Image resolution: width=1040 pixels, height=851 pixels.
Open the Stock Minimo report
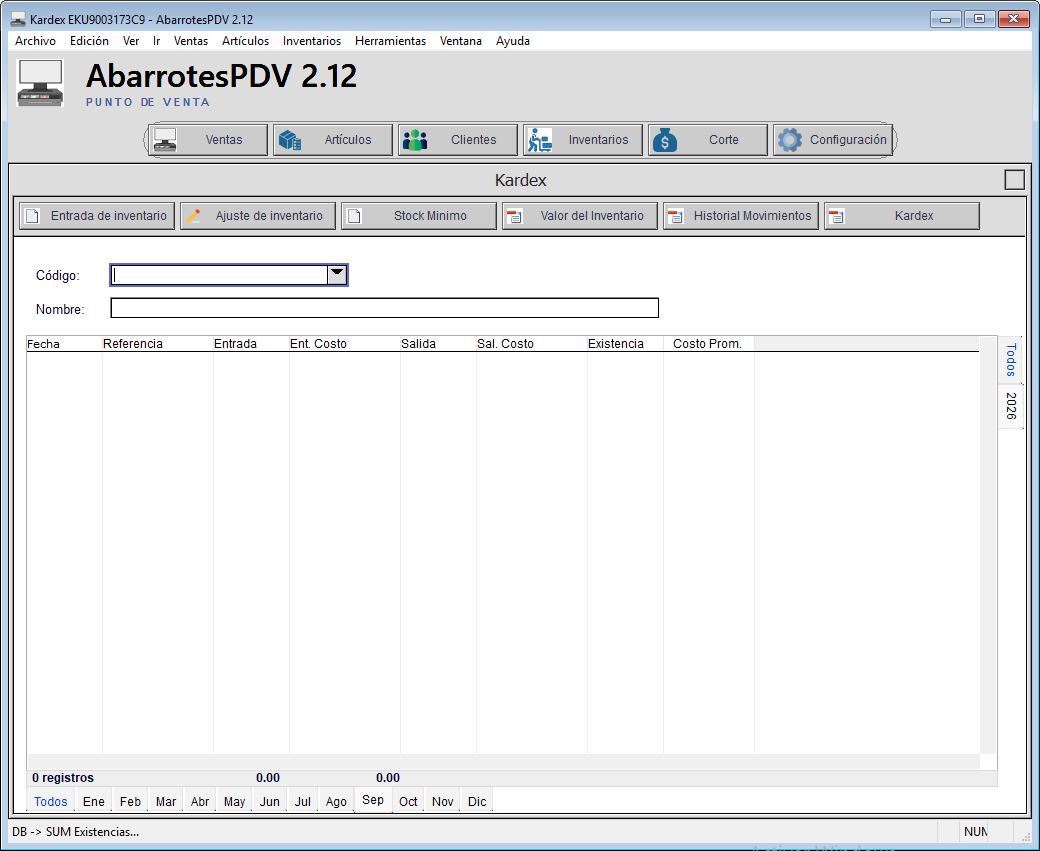point(419,216)
